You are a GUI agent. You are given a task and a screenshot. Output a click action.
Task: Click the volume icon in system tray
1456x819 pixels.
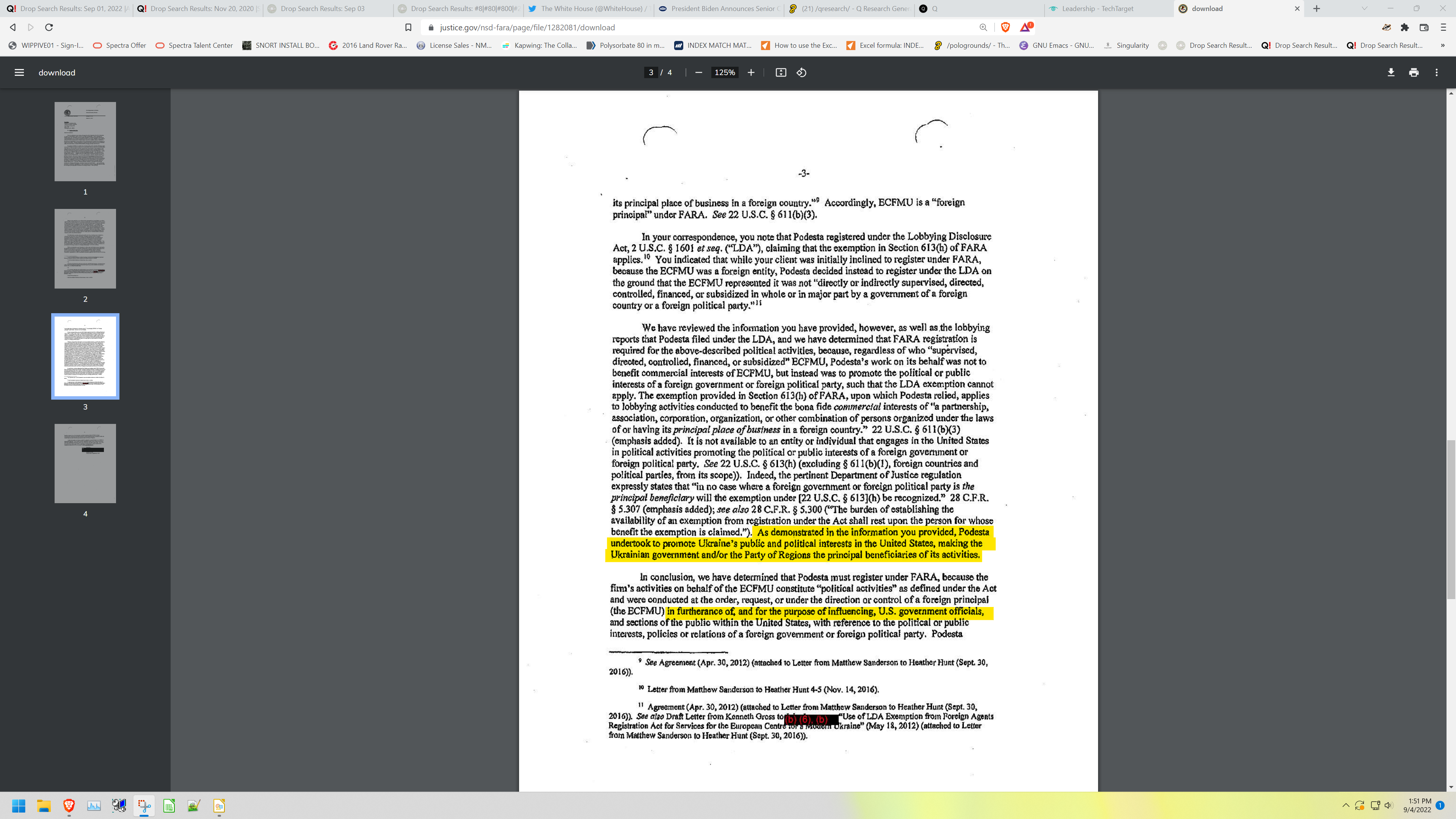[1389, 805]
